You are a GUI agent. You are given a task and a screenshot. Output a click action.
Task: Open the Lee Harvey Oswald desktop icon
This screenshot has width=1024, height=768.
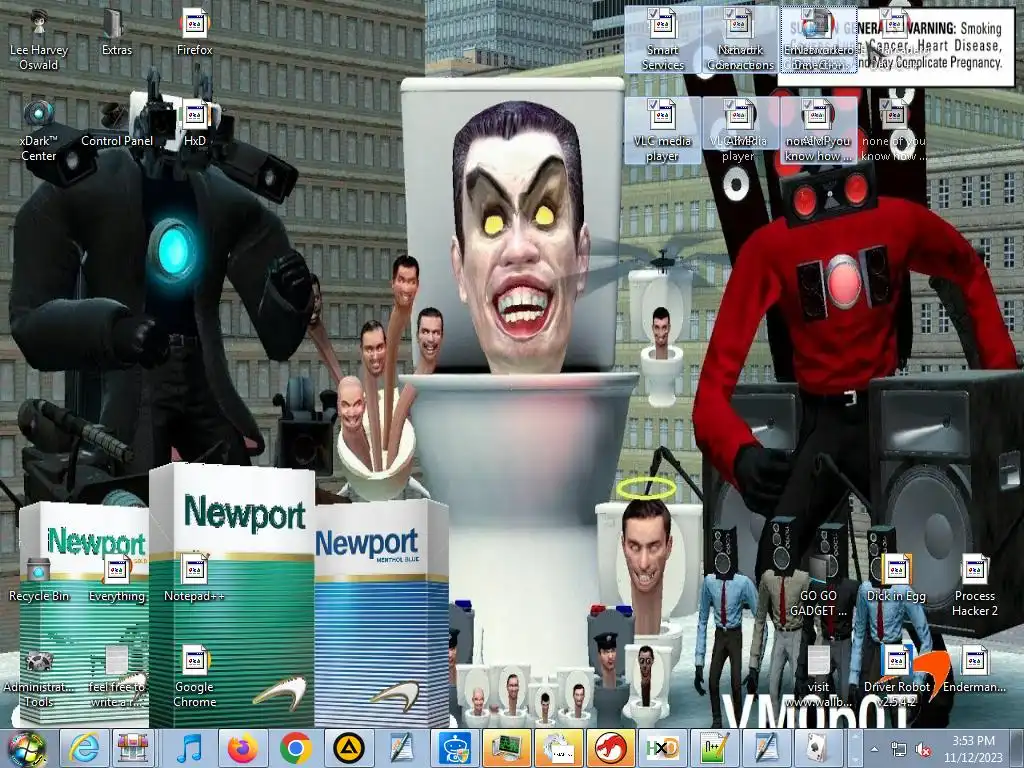[x=39, y=40]
